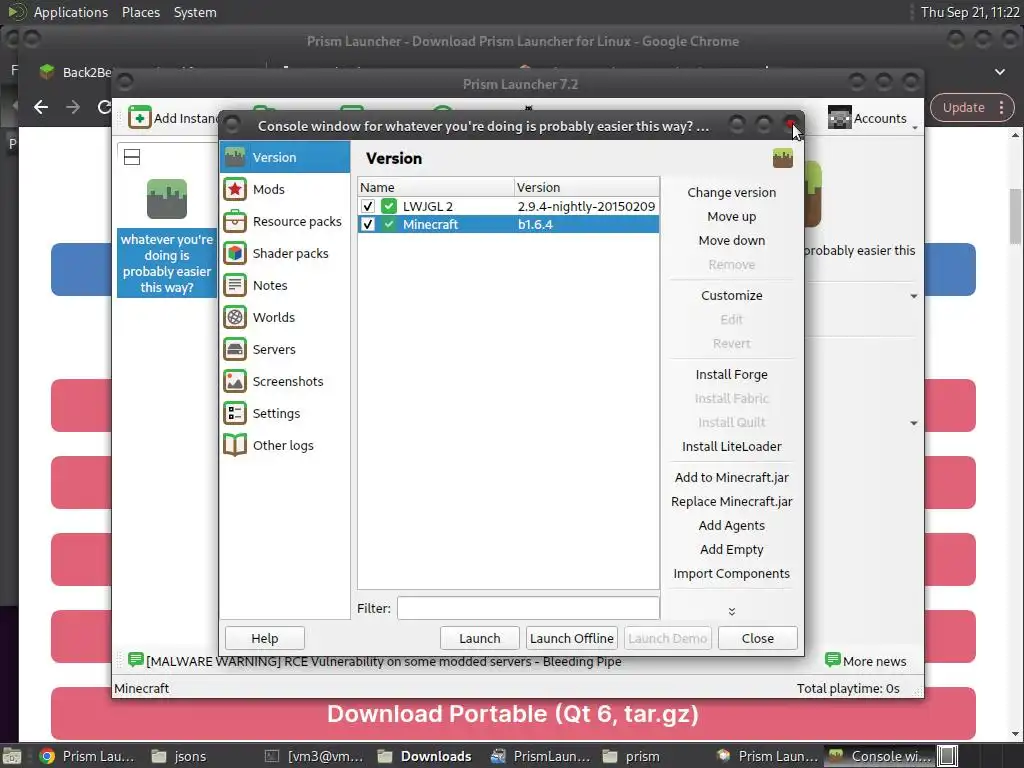1024x768 pixels.
Task: Click Move up
Action: coord(731,217)
